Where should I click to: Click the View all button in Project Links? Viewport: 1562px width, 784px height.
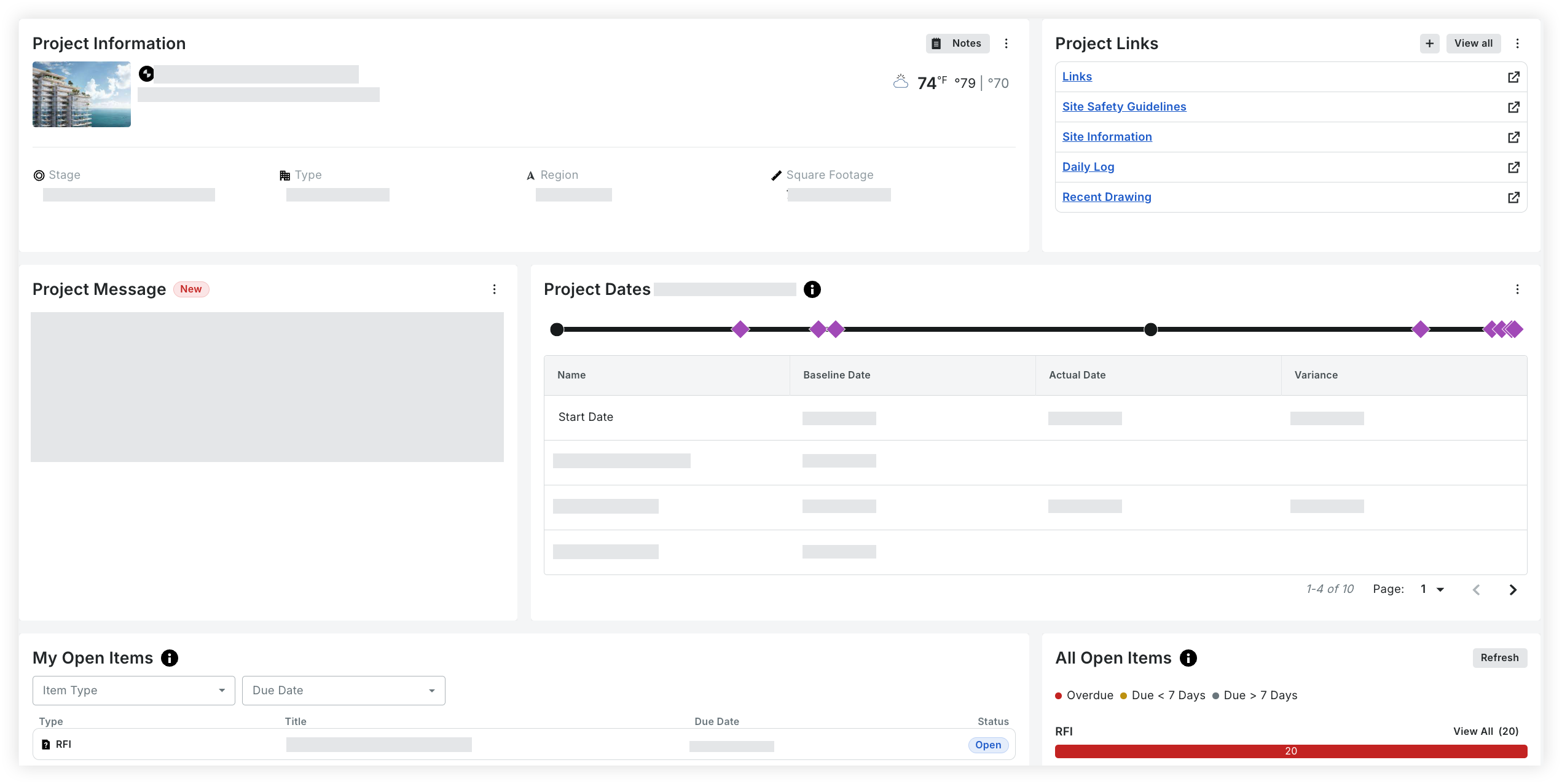pyautogui.click(x=1474, y=43)
